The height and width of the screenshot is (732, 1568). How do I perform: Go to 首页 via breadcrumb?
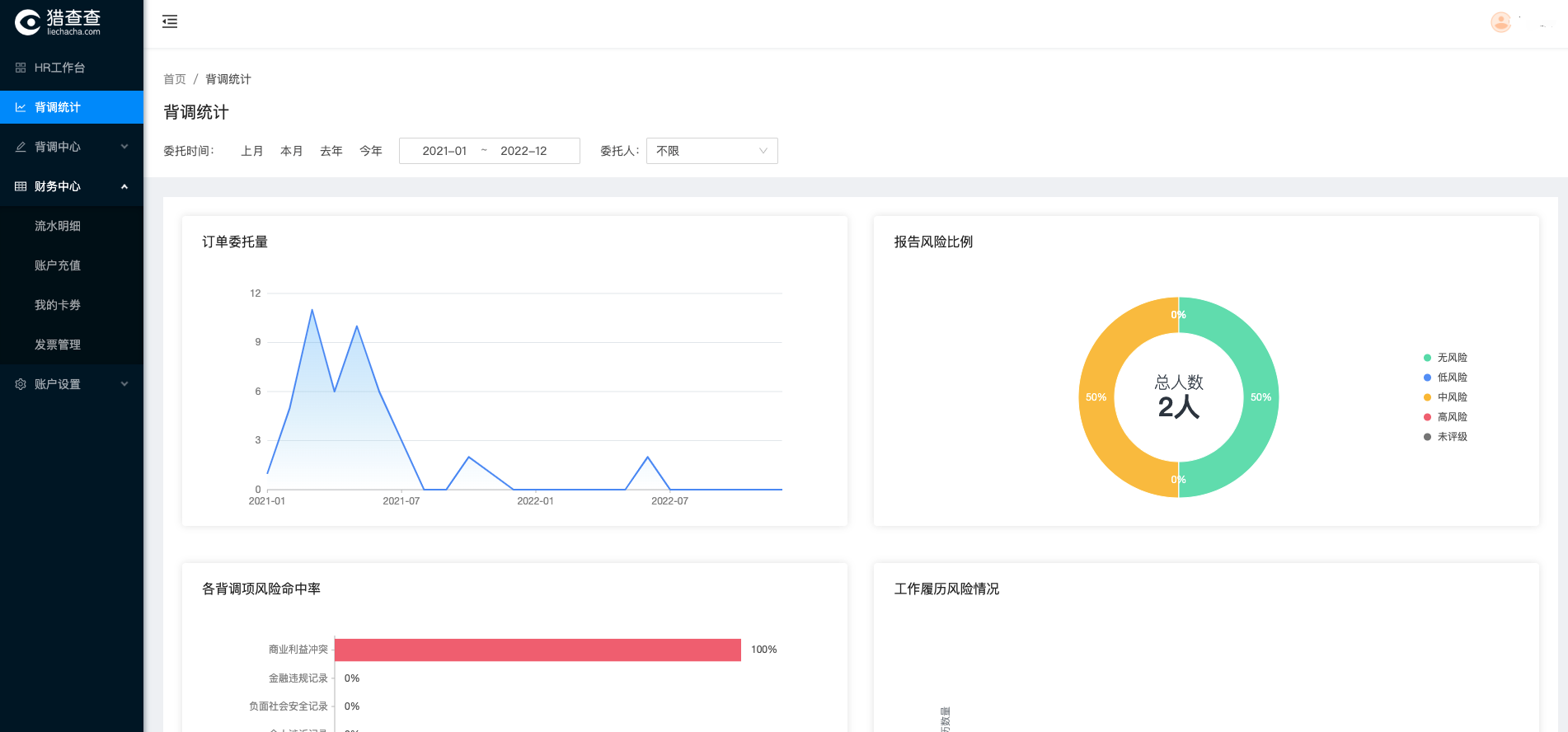175,79
